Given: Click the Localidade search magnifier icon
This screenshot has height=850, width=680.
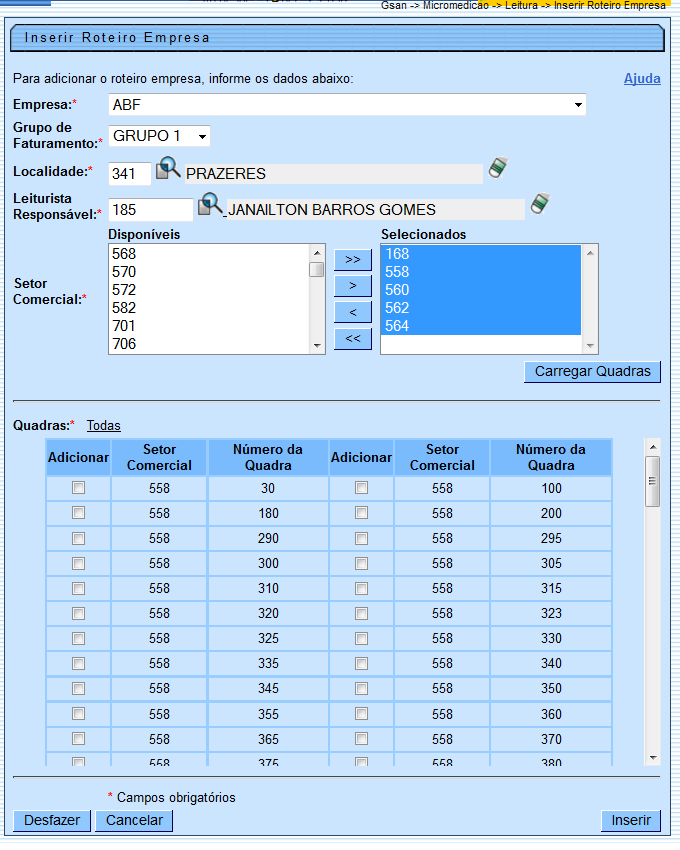Looking at the screenshot, I should click(x=167, y=170).
